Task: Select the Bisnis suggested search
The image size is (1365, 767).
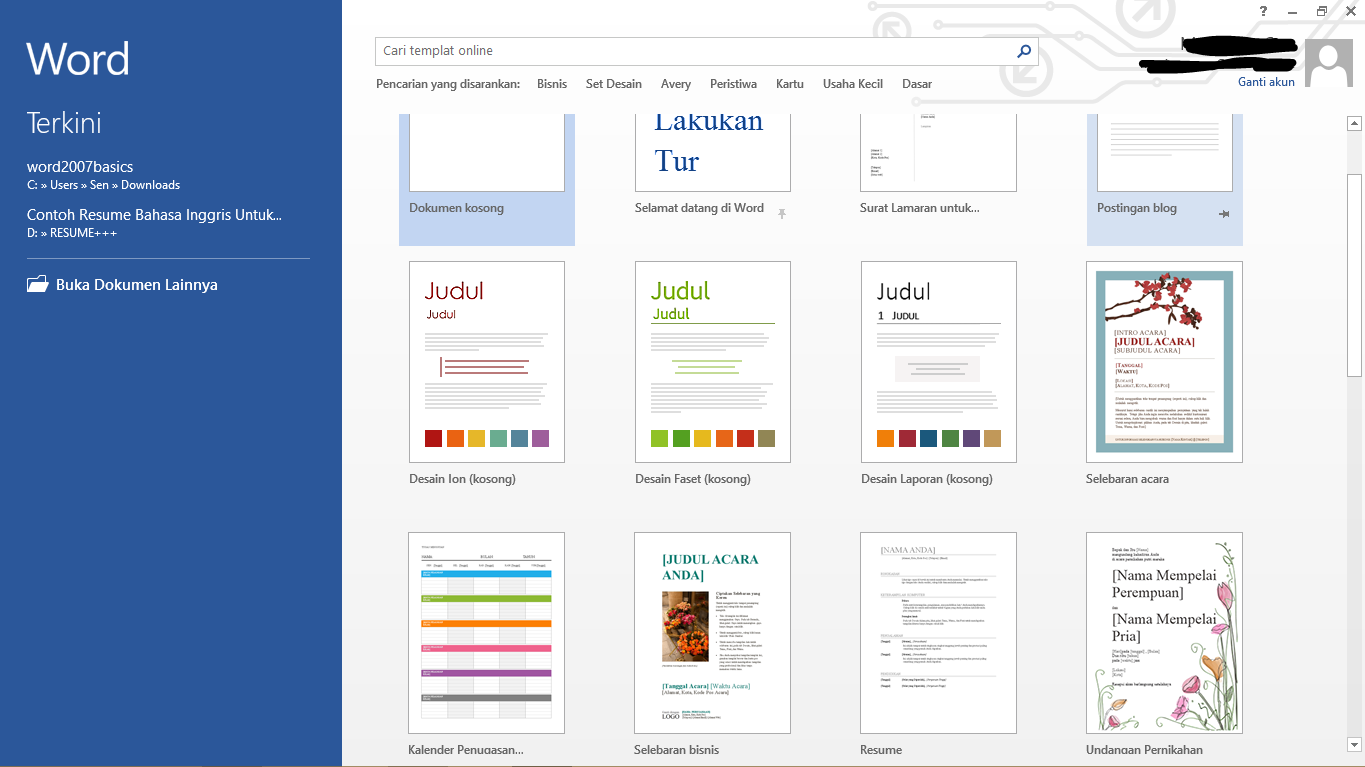Action: point(552,84)
